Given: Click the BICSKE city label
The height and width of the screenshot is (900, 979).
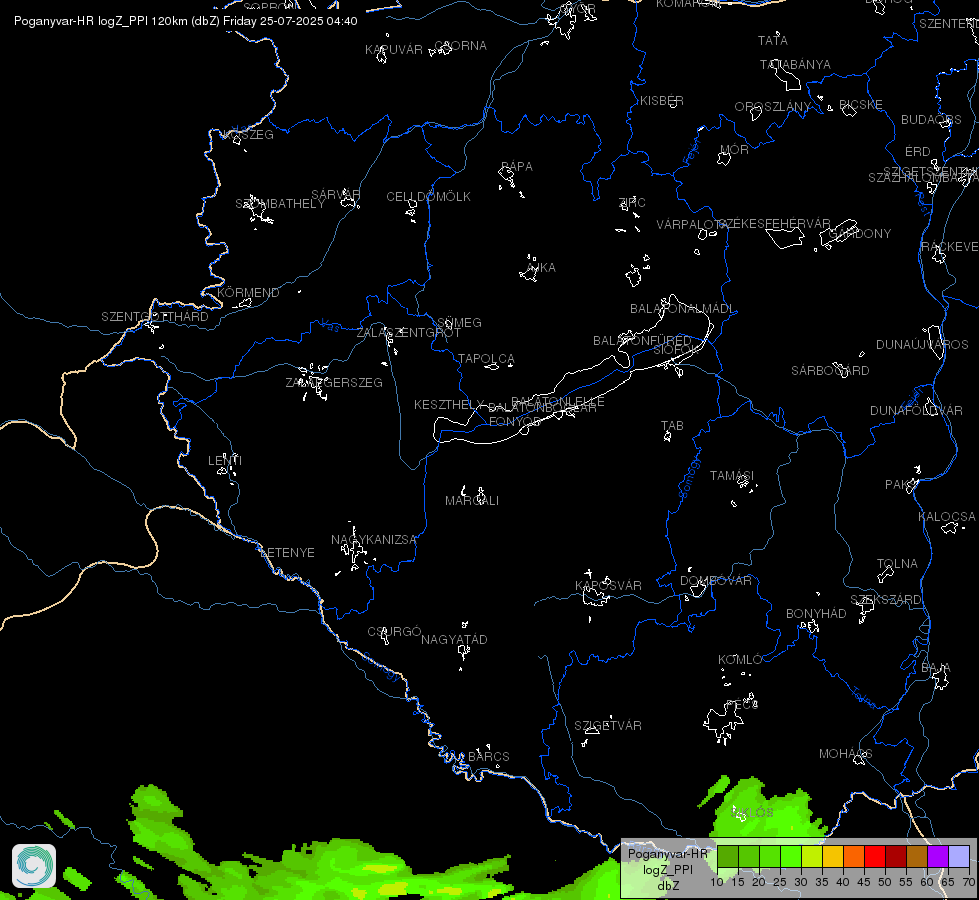Looking at the screenshot, I should [x=861, y=104].
